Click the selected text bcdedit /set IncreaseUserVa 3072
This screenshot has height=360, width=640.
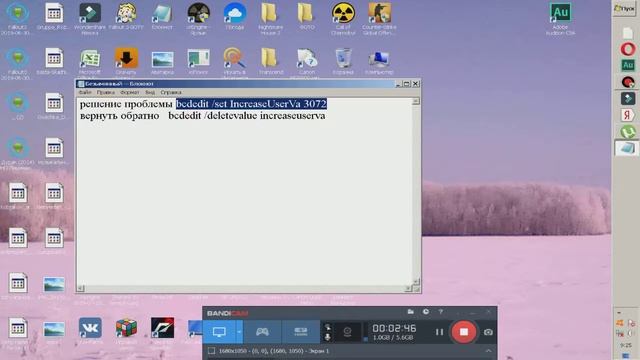pyautogui.click(x=251, y=104)
